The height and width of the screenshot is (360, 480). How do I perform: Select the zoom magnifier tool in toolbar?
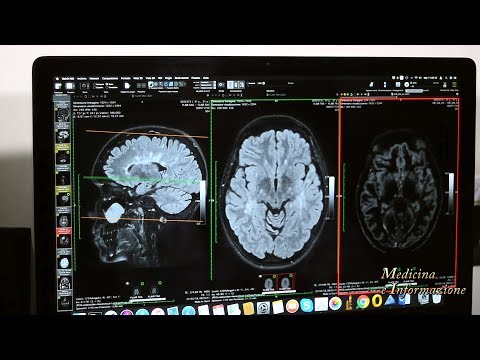pos(161,84)
